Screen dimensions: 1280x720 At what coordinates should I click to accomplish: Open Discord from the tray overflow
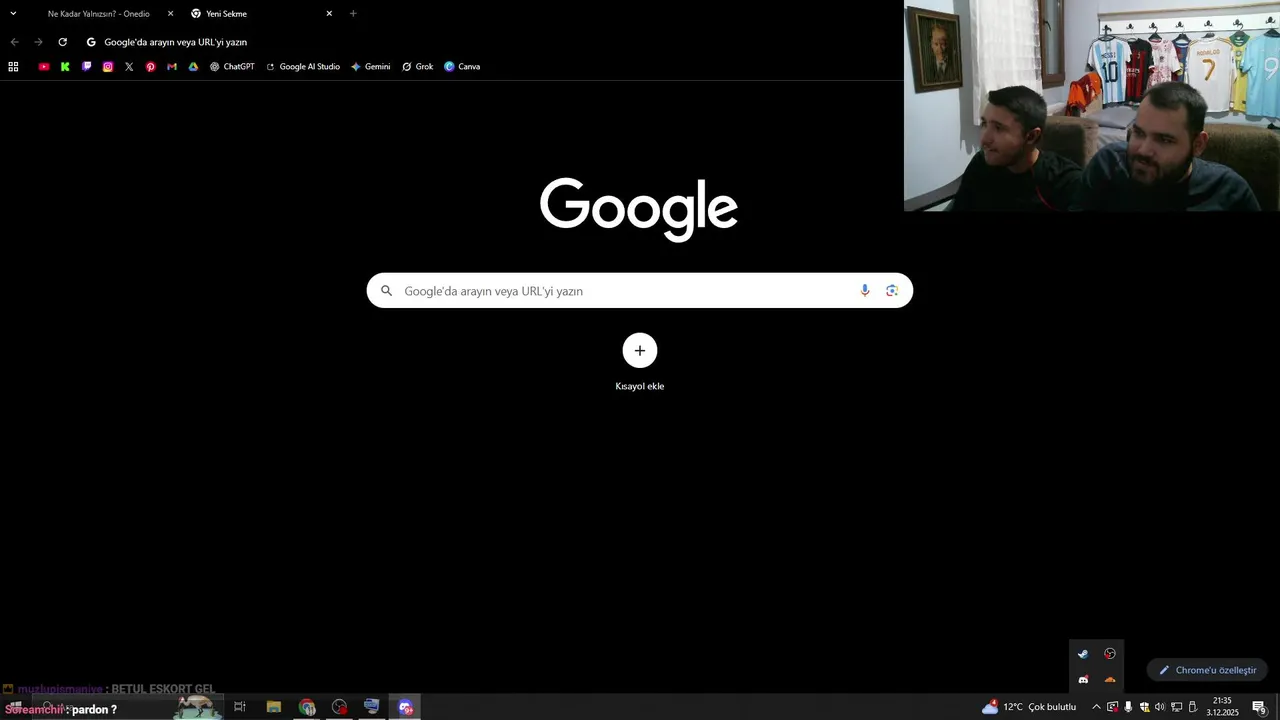click(x=1083, y=680)
